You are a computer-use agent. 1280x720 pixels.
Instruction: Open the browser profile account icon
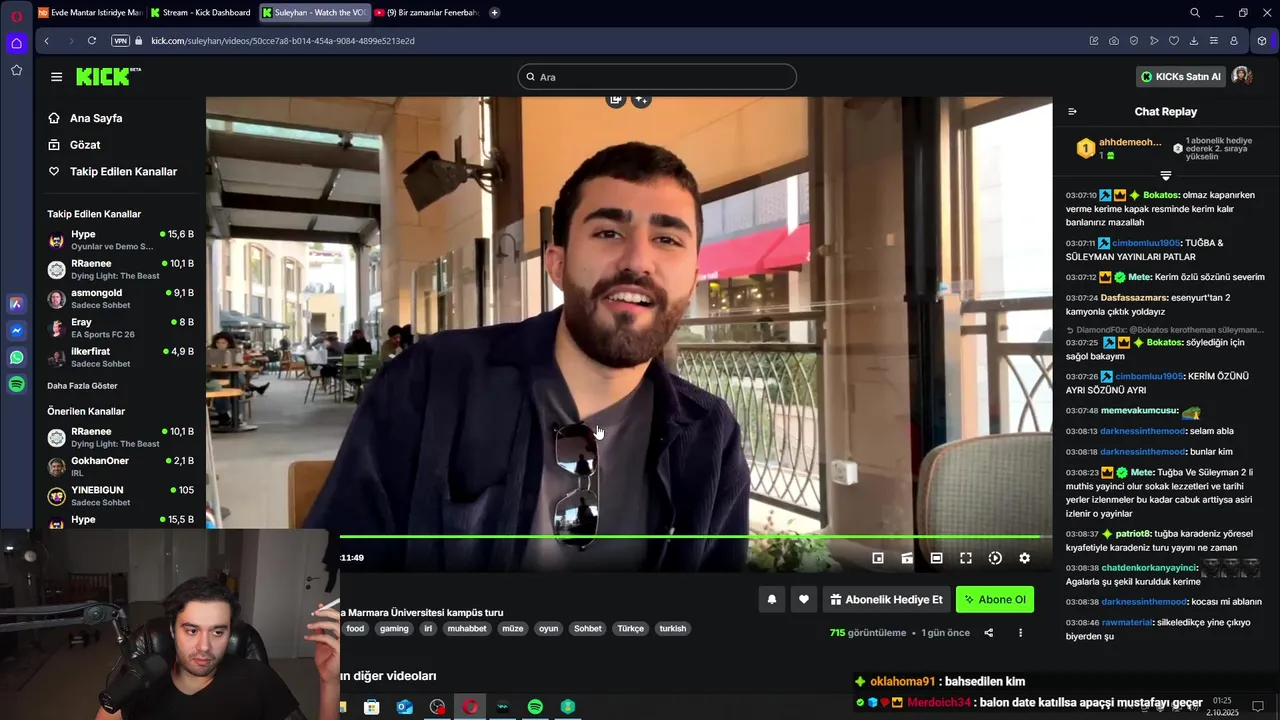tap(1234, 41)
